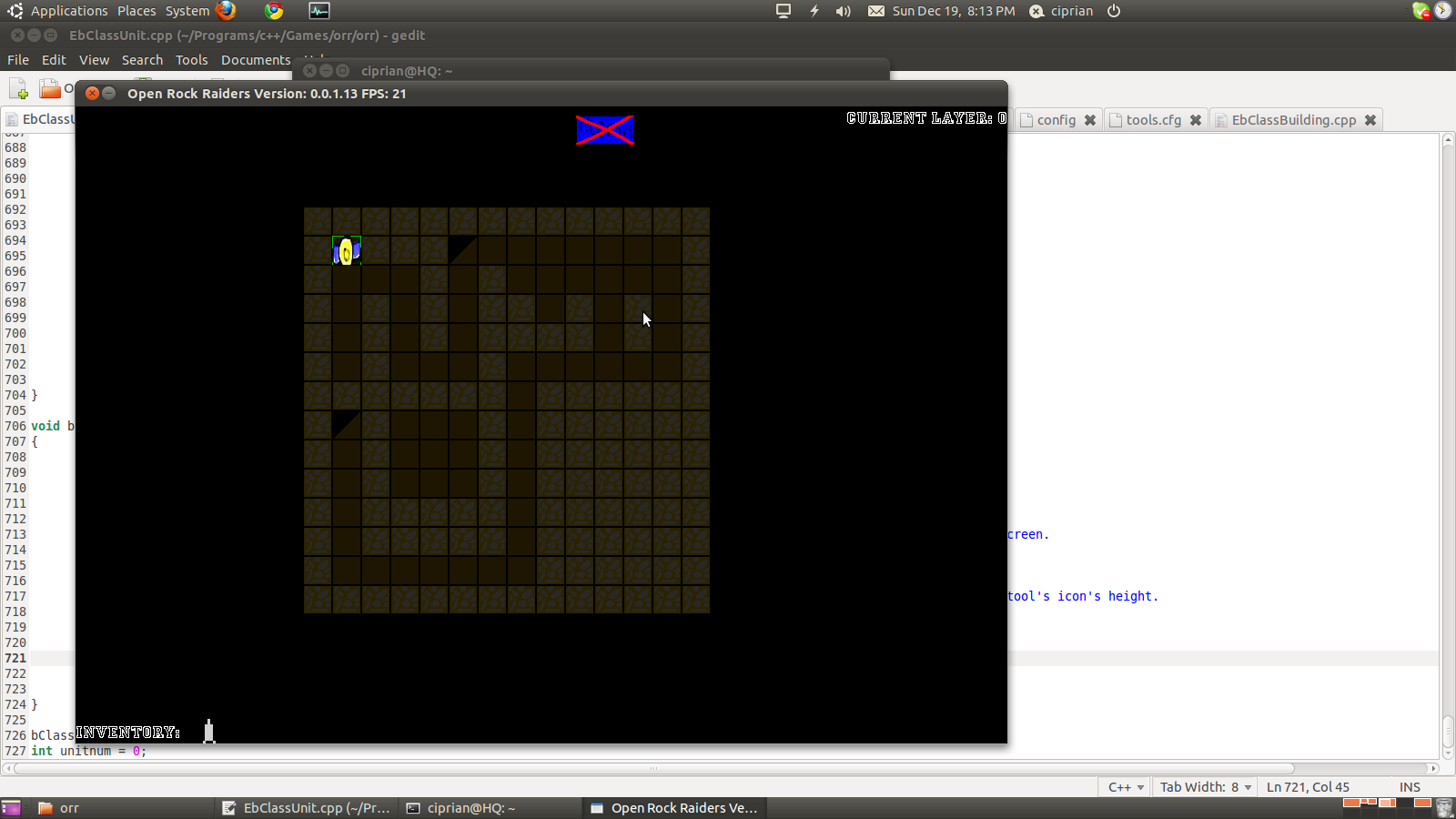Open the date and time calendar

pos(954,11)
